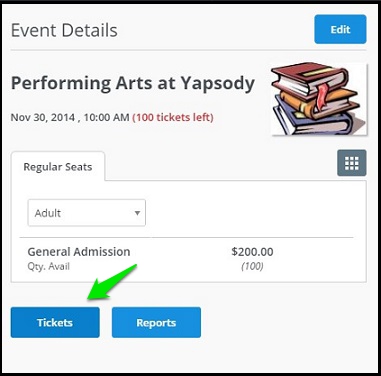Click the green arrow pointing to Tickets
Image resolution: width=381 pixels, height=376 pixels.
(x=112, y=282)
